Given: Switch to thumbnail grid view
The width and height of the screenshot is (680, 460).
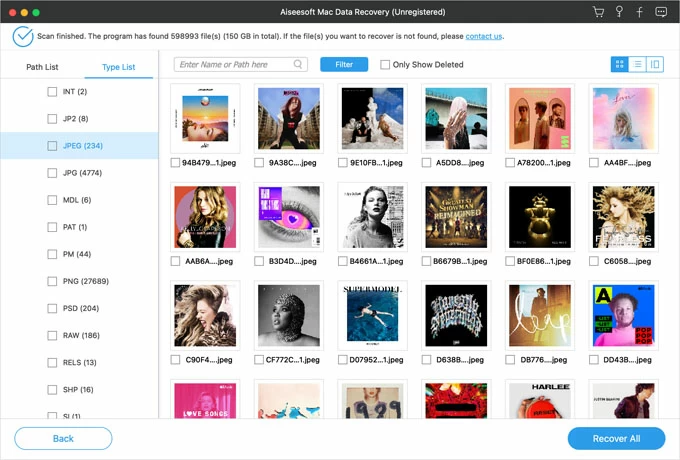Looking at the screenshot, I should [620, 64].
